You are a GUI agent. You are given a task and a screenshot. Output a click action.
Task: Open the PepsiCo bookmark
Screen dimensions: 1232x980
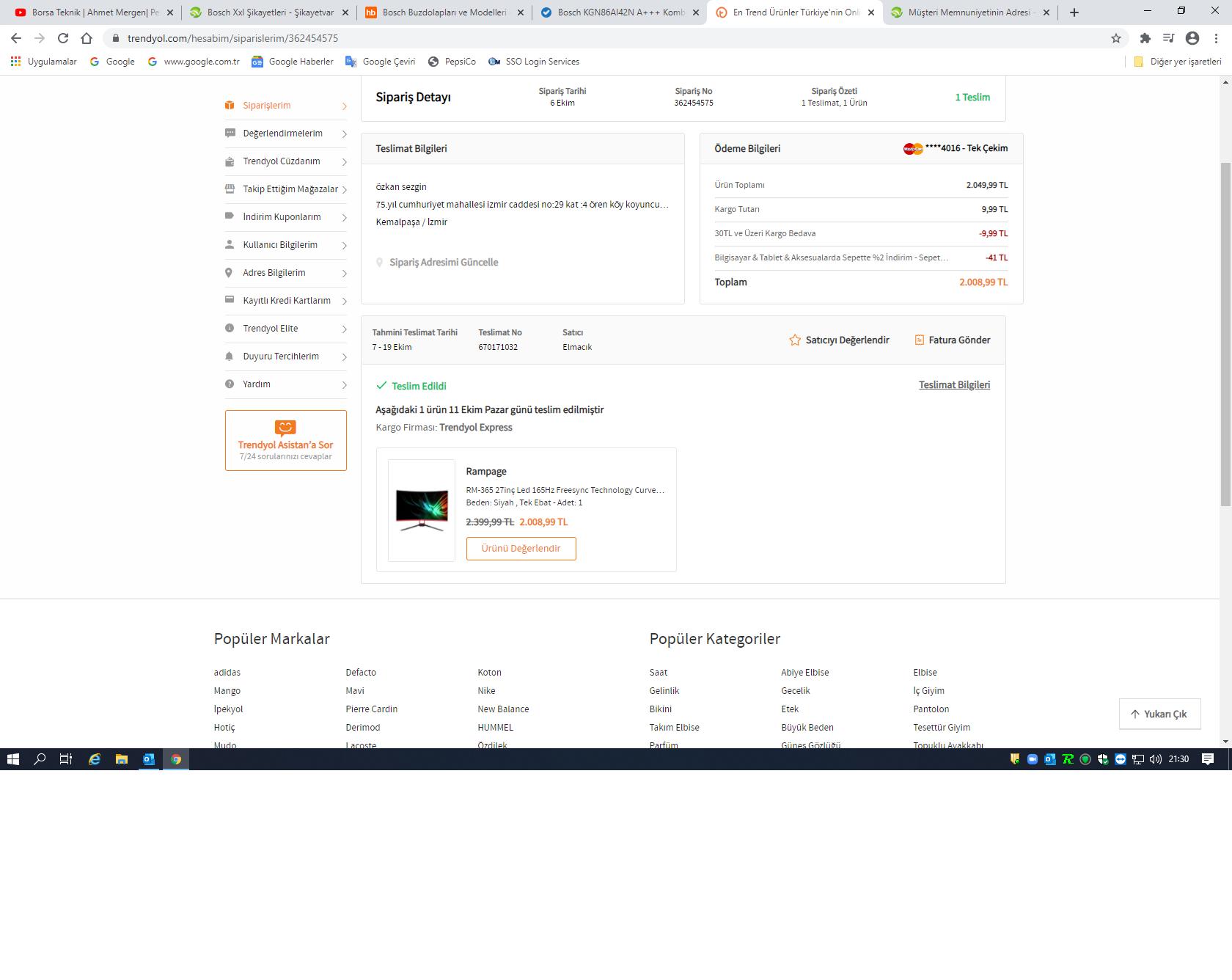pyautogui.click(x=452, y=62)
